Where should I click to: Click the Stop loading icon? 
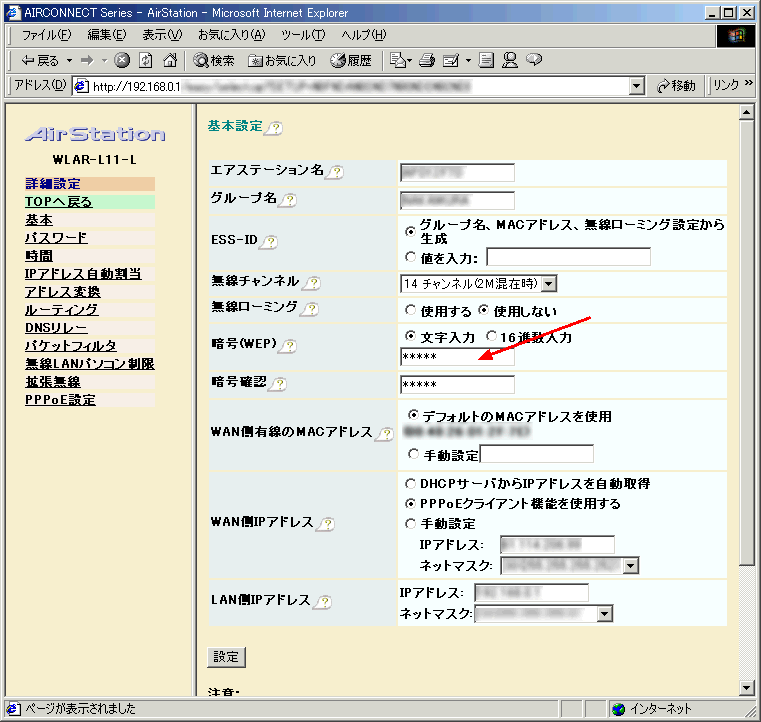pyautogui.click(x=122, y=60)
